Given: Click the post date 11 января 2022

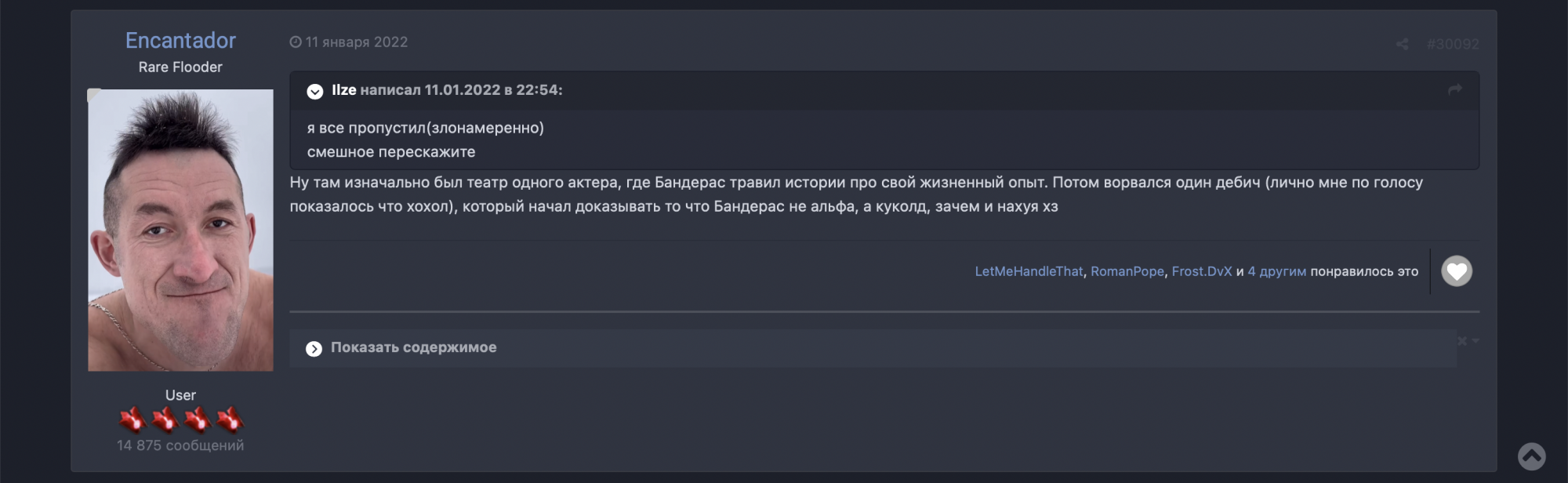Looking at the screenshot, I should point(357,42).
